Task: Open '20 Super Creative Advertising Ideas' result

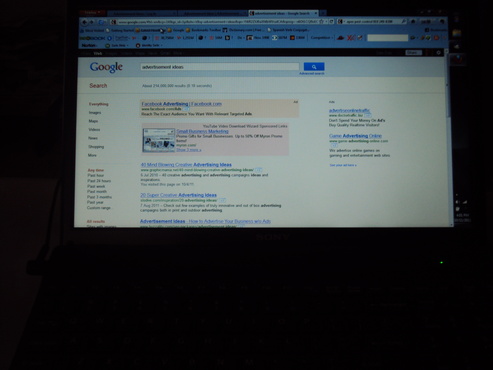Action: (178, 195)
